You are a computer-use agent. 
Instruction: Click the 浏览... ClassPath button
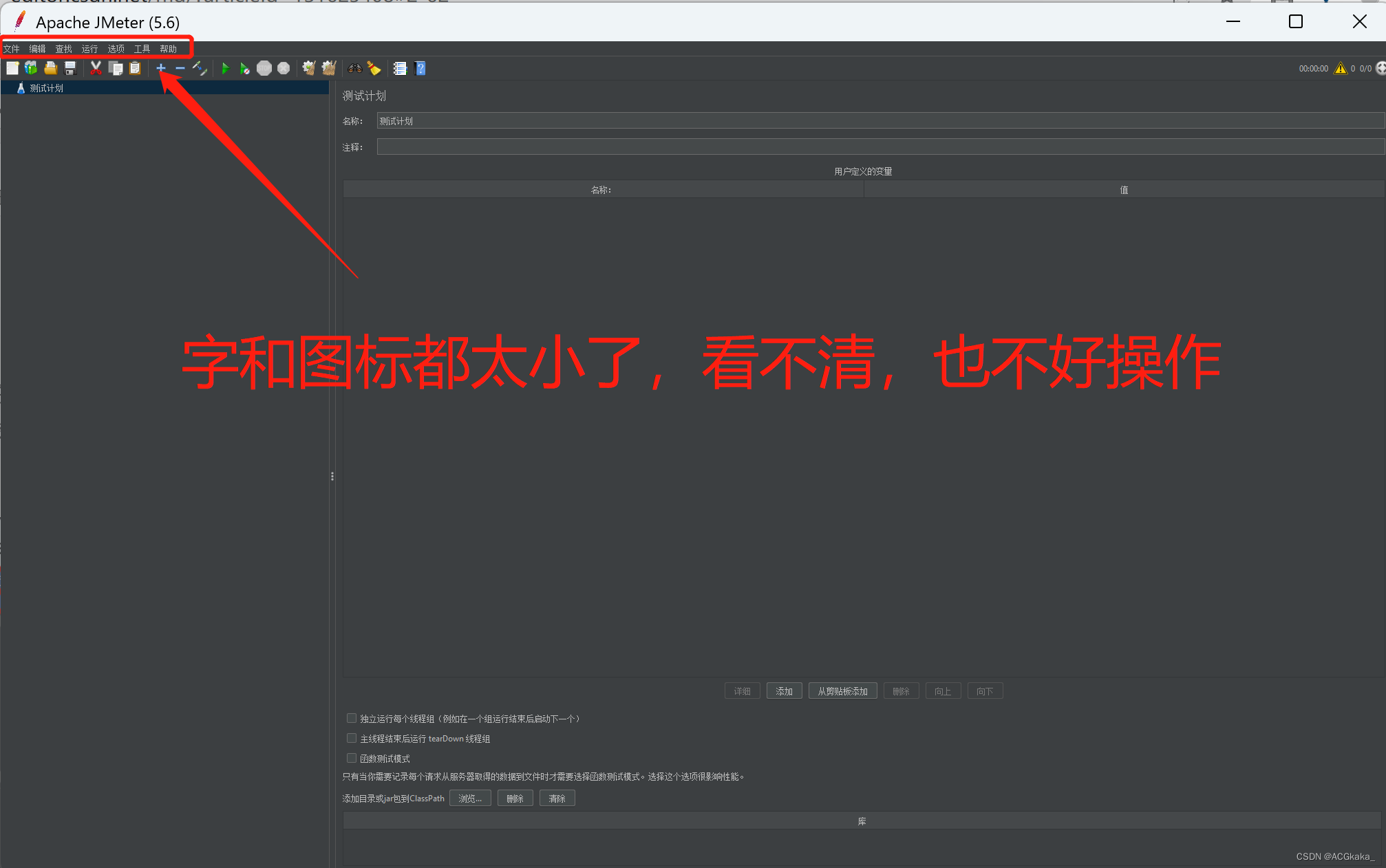(x=470, y=799)
